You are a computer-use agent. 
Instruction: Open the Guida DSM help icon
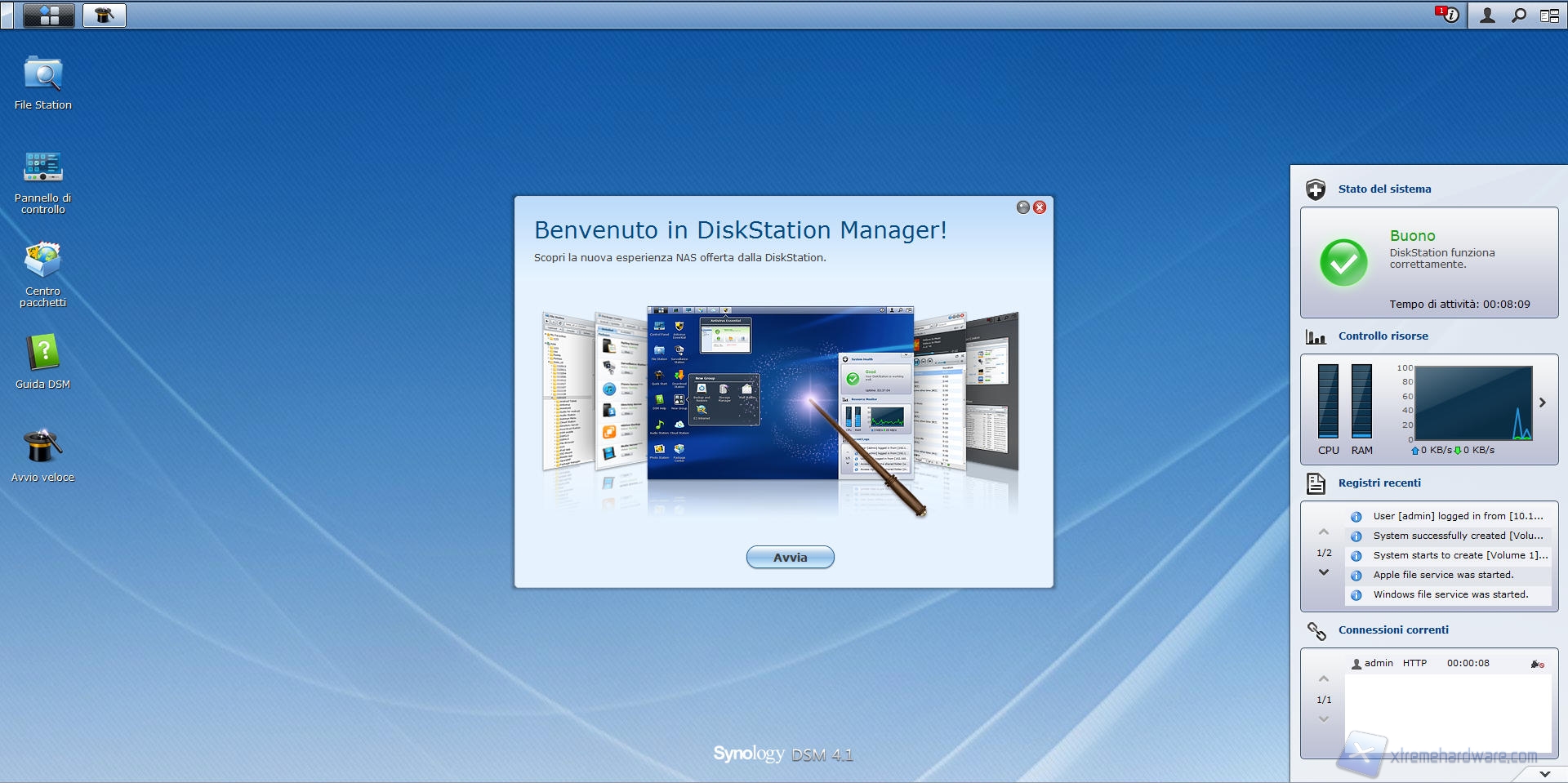click(43, 354)
